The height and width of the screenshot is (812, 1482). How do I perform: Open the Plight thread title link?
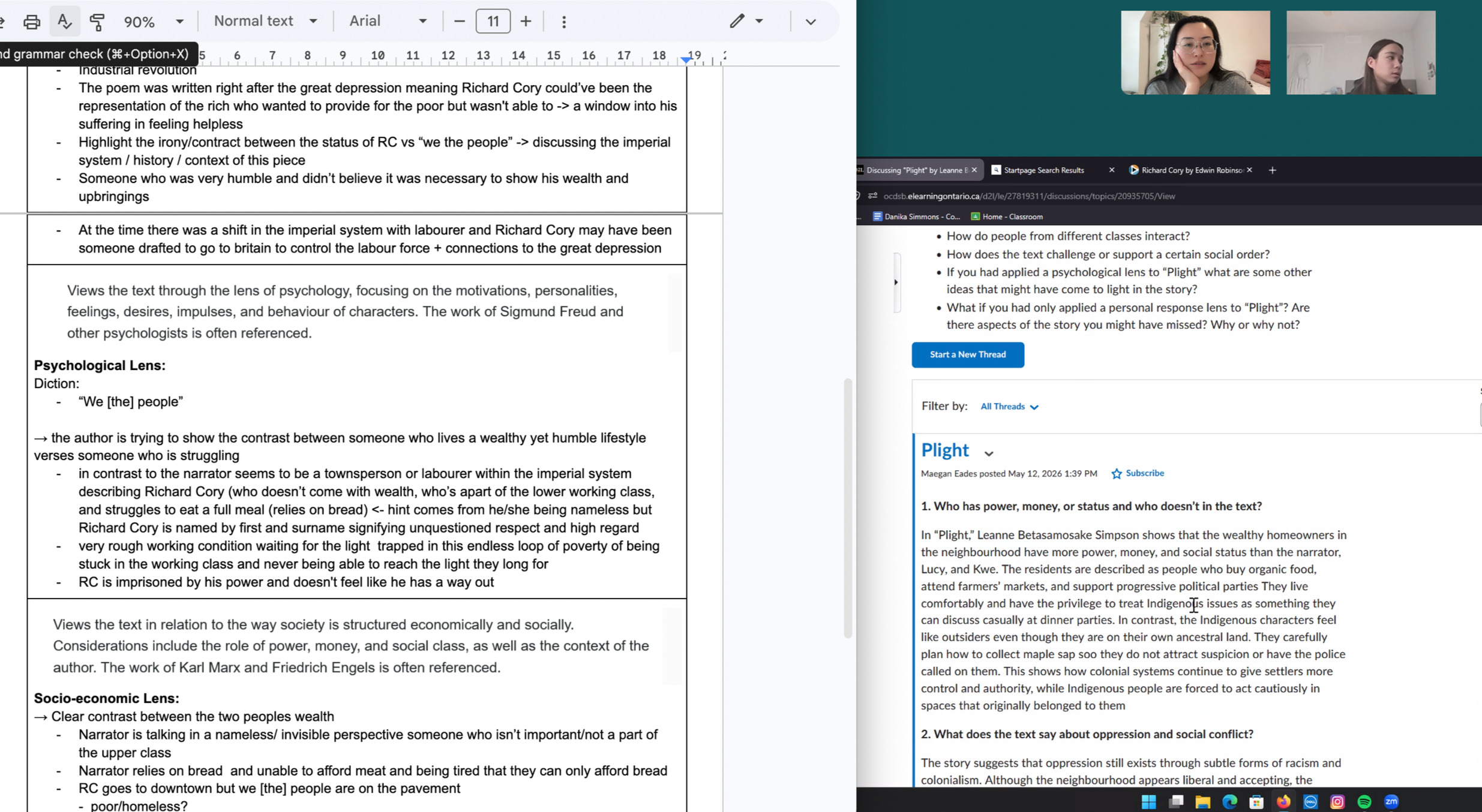[944, 450]
